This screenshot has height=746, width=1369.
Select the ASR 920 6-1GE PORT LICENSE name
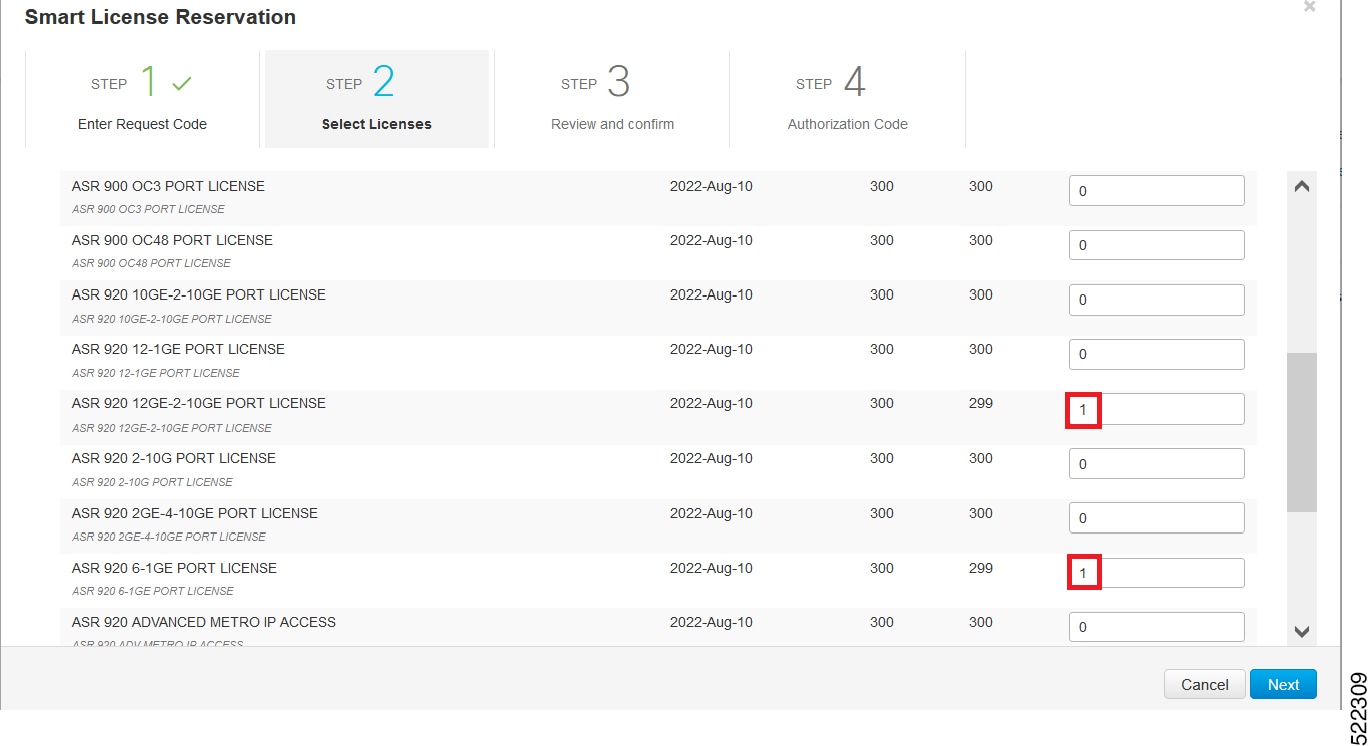(x=174, y=568)
